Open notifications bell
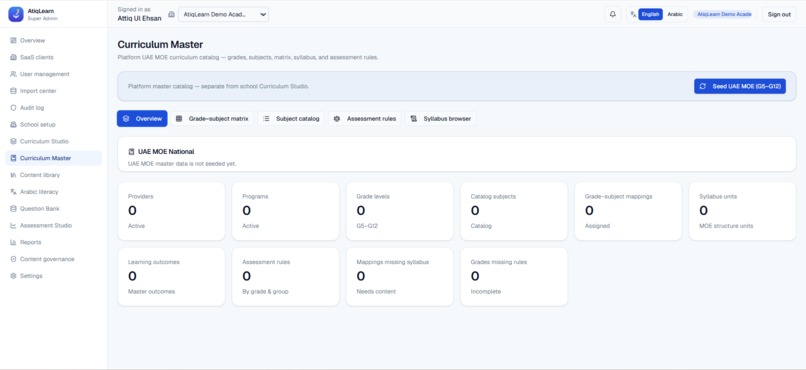Screen dimensions: 806x370 point(613,14)
